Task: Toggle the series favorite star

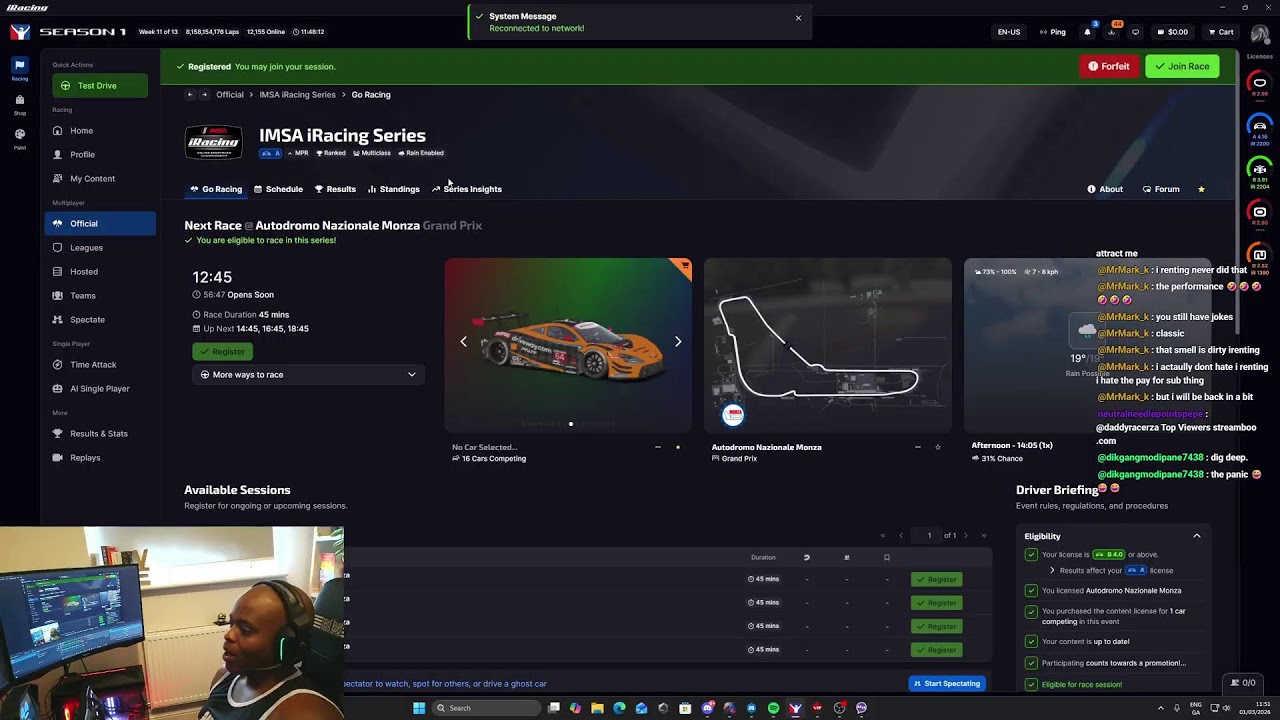Action: click(1201, 189)
